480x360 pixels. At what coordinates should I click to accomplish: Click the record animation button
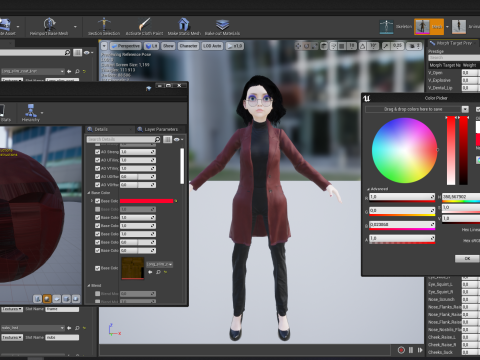[401, 350]
